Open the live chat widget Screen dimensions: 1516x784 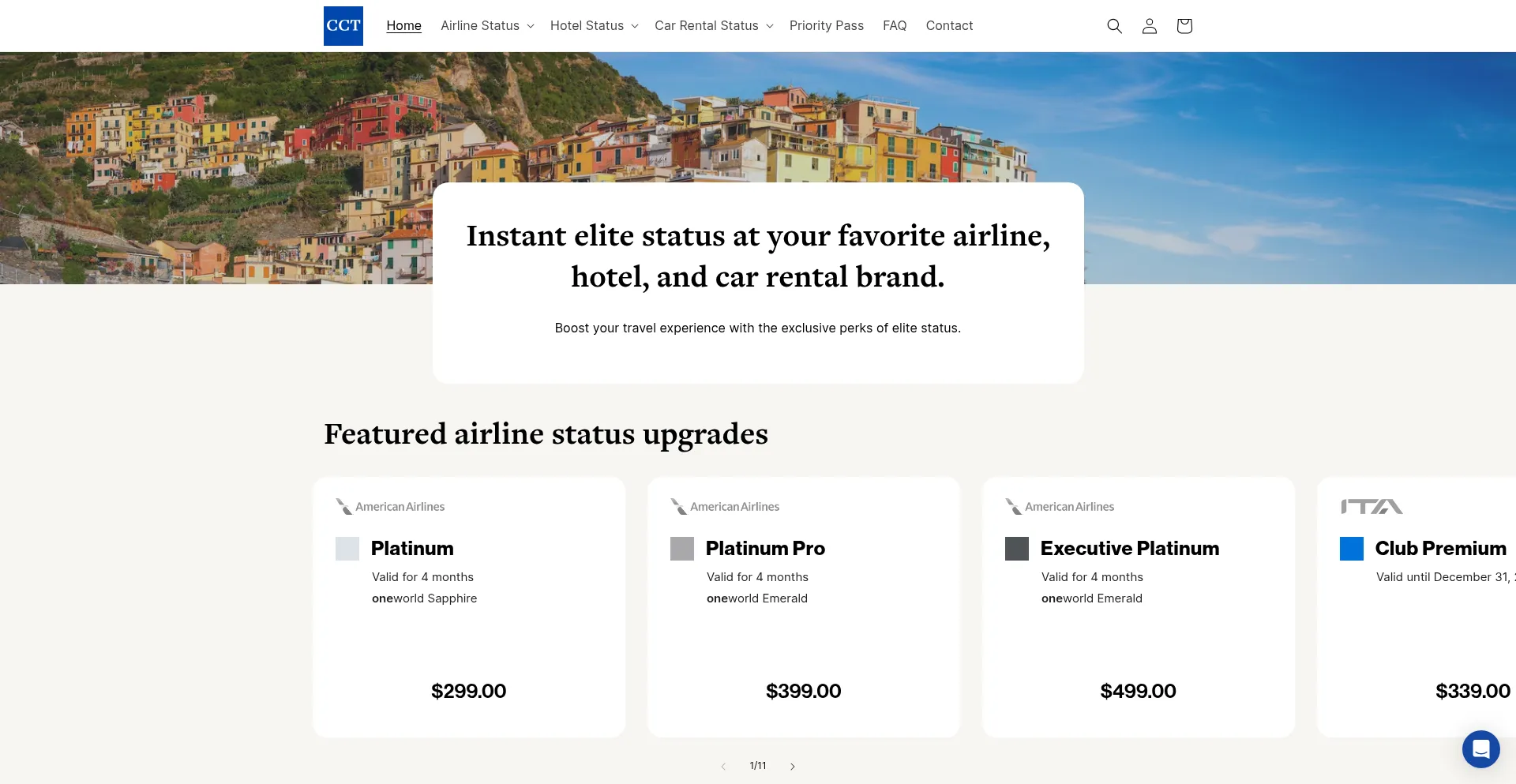1480,748
